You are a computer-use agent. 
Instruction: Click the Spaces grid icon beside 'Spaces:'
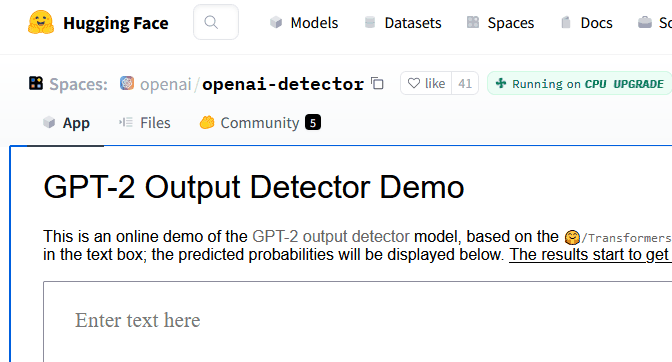click(x=36, y=83)
